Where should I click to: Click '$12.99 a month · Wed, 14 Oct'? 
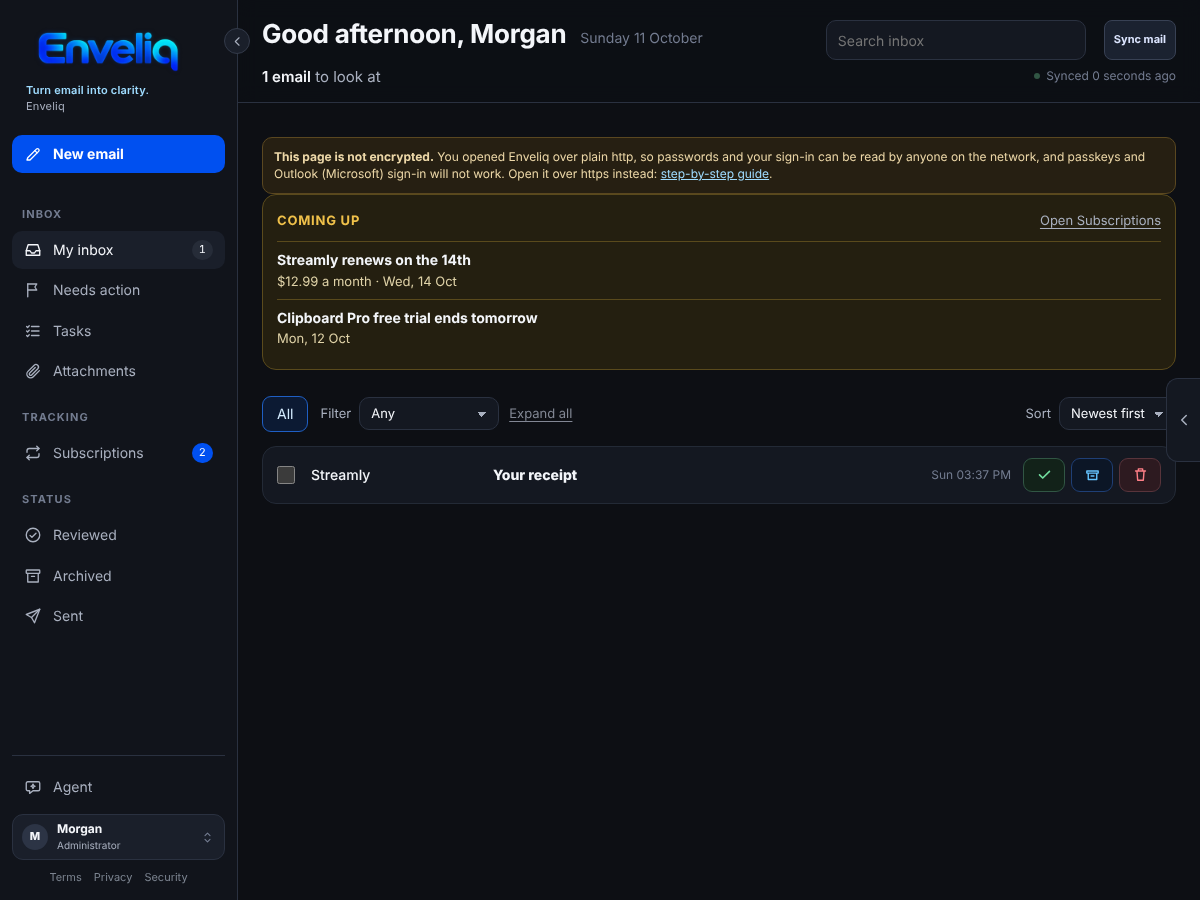(367, 282)
